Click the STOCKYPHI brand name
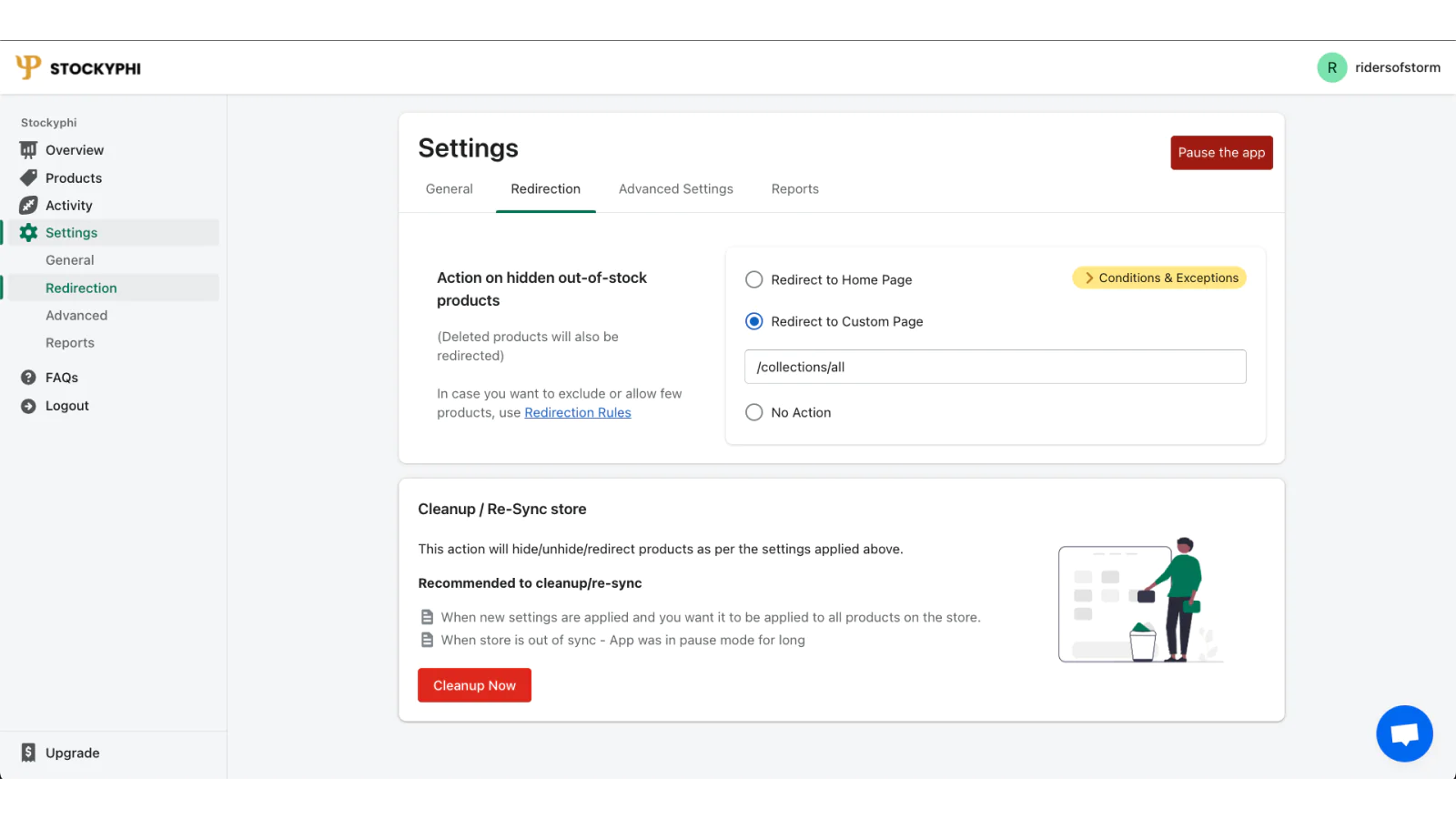This screenshot has width=1456, height=819. click(x=96, y=68)
